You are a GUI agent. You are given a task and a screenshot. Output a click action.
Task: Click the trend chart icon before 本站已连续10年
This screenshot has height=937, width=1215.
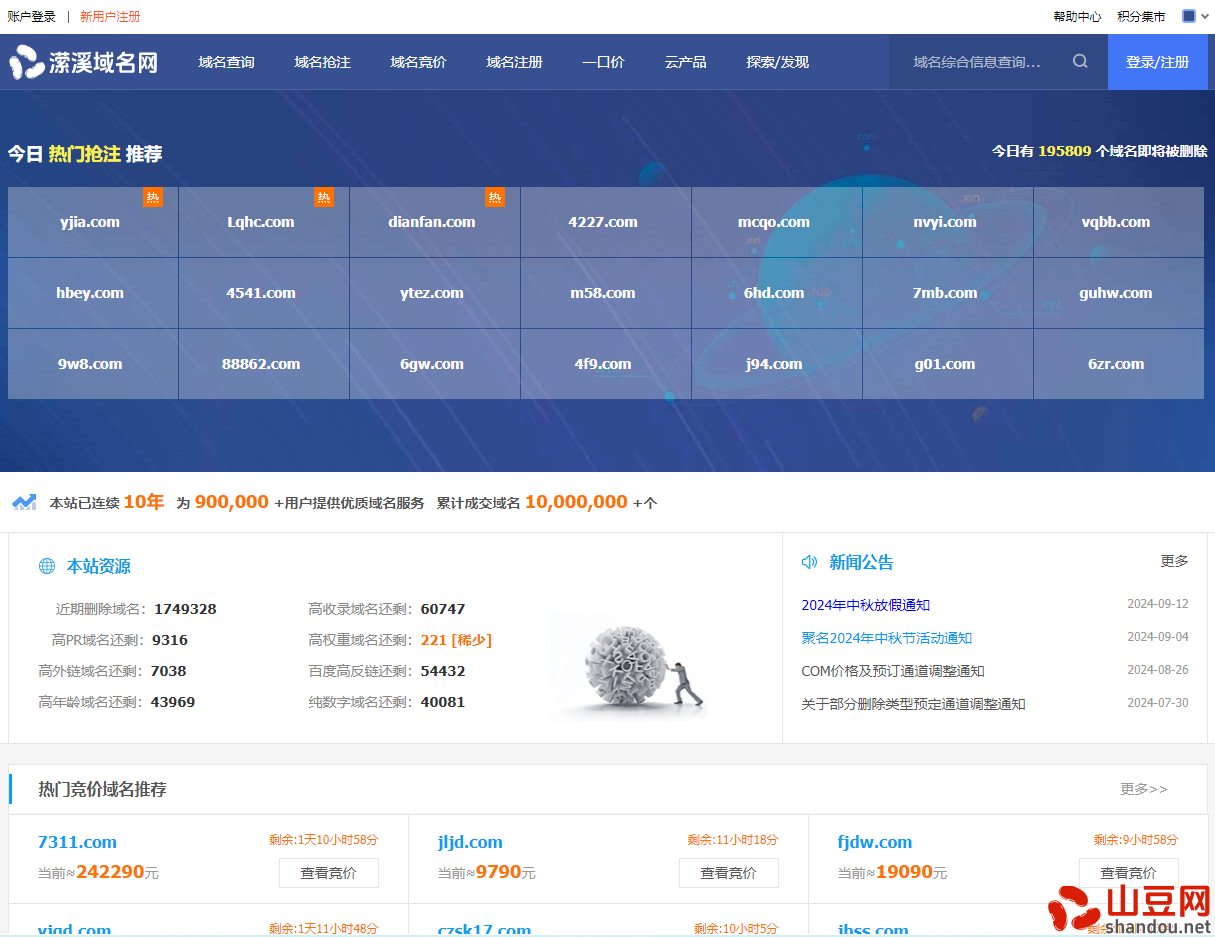coord(24,501)
